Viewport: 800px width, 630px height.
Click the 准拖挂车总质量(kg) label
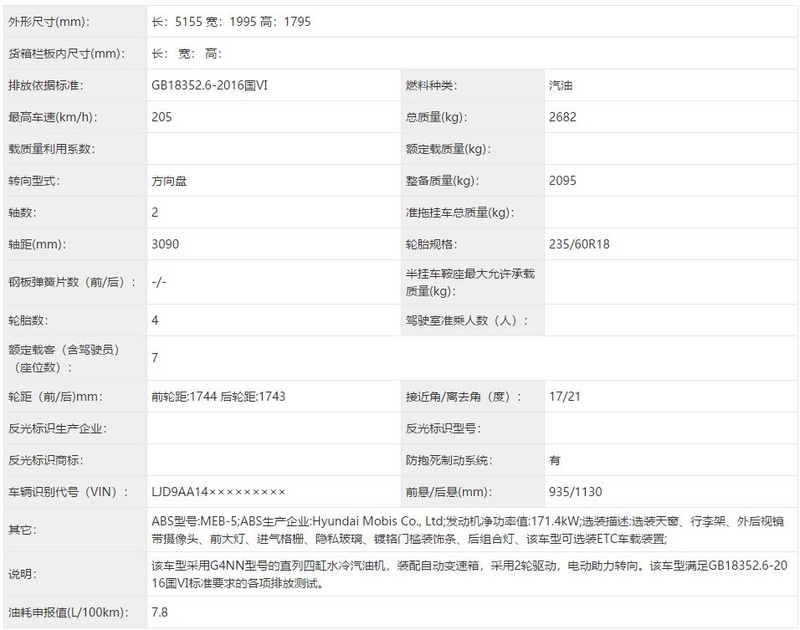[x=460, y=213]
